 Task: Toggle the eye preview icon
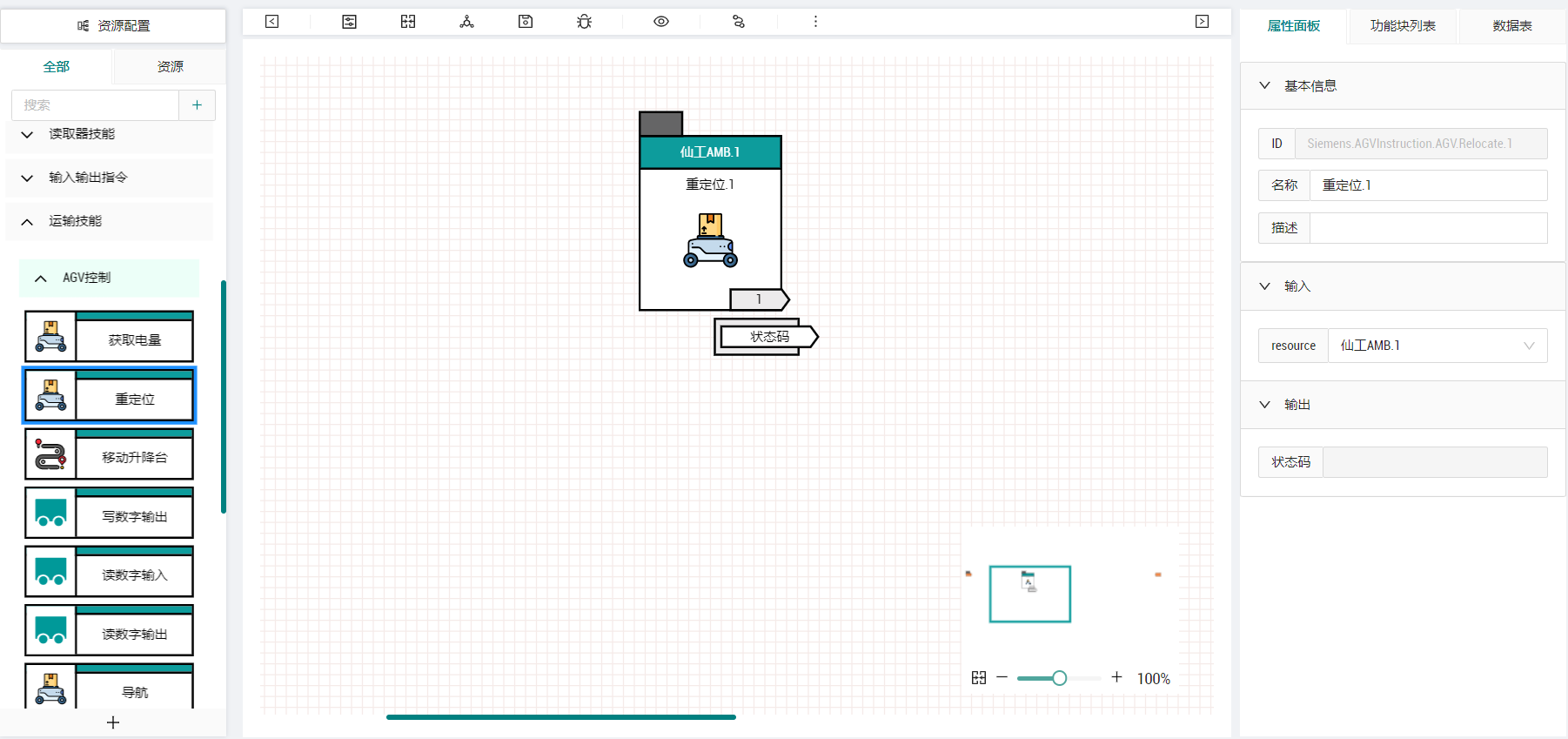(x=661, y=22)
